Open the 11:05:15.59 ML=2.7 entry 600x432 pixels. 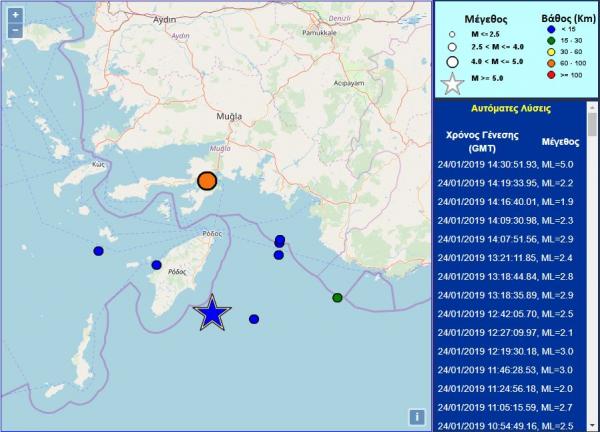click(510, 407)
